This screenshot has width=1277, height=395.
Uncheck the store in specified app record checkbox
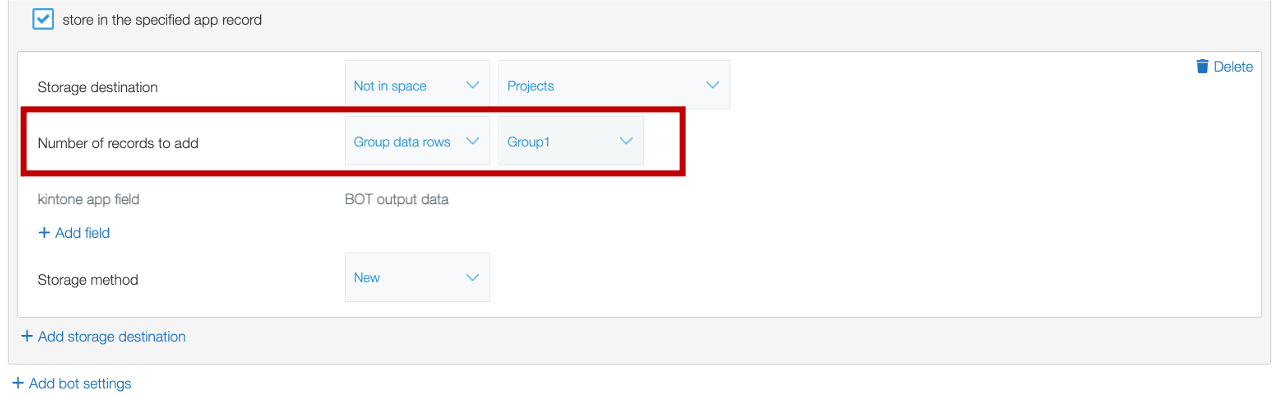click(x=43, y=19)
